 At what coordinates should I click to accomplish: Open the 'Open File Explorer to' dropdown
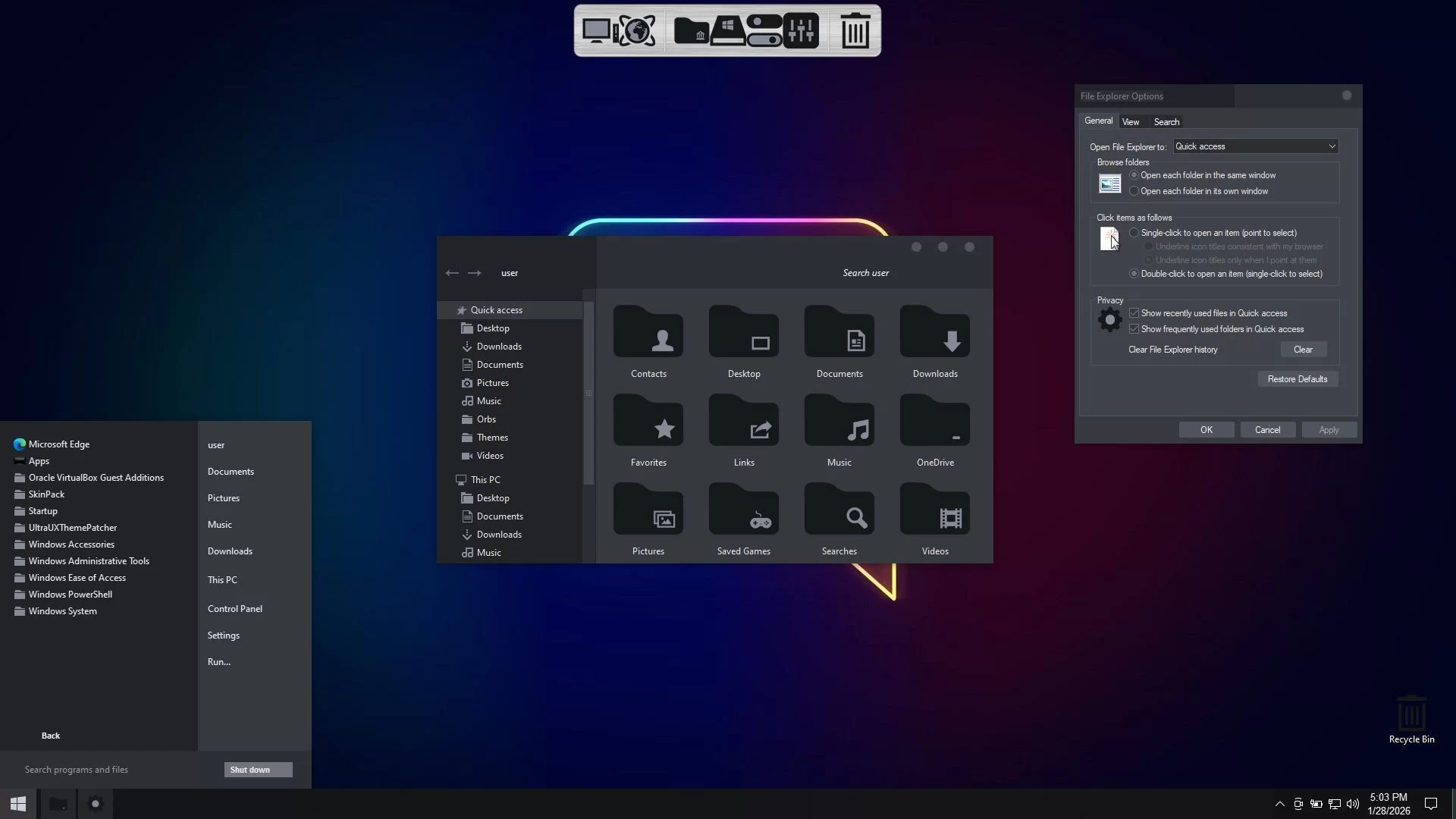[1255, 146]
